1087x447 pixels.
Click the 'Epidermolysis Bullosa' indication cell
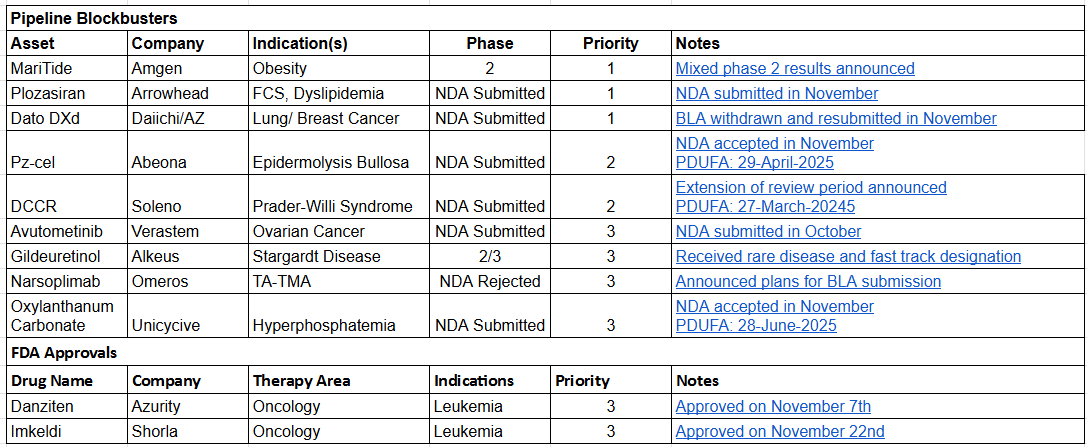pos(331,162)
